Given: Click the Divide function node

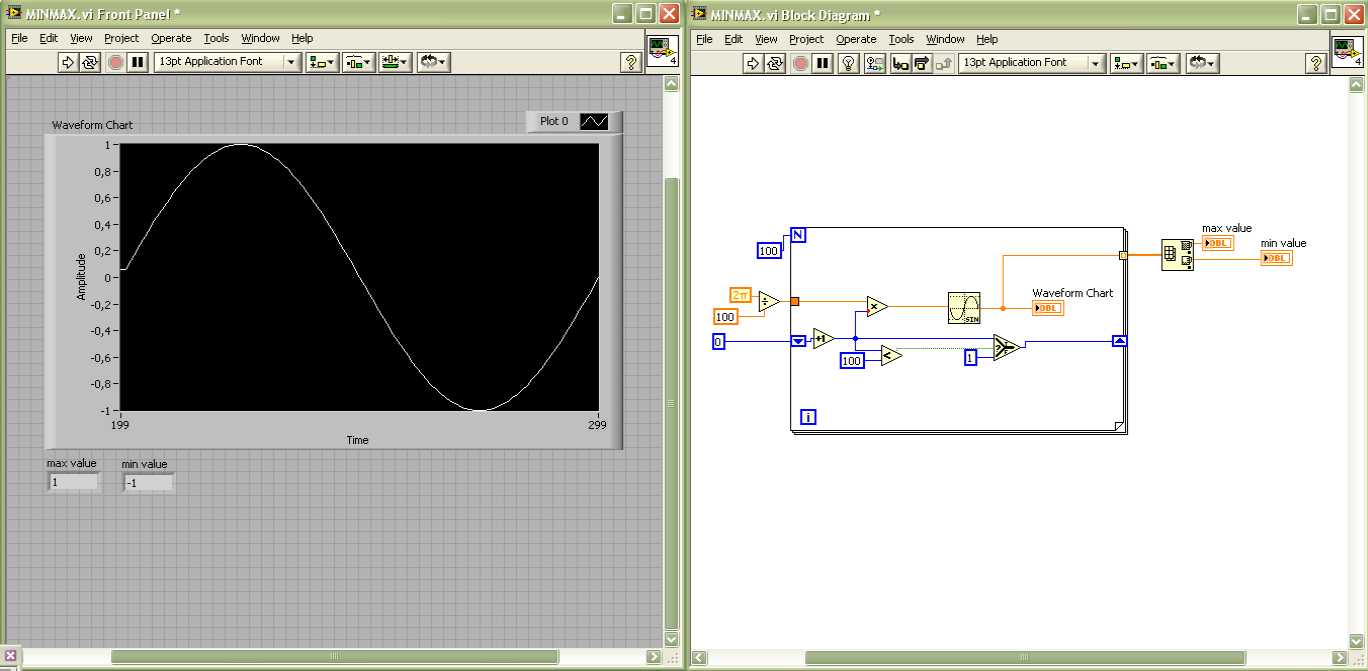Looking at the screenshot, I should (x=768, y=302).
